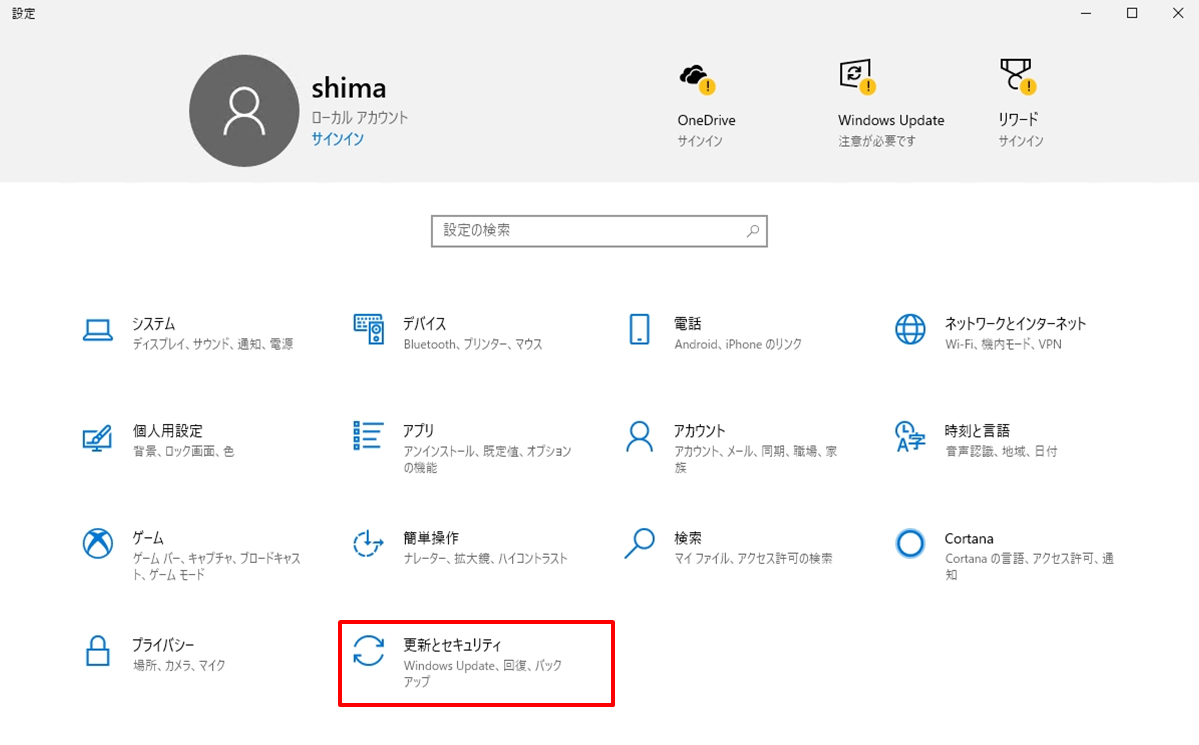This screenshot has height=745, width=1199.
Task: Open the ゲーム Xbox icon
Action: click(x=98, y=544)
